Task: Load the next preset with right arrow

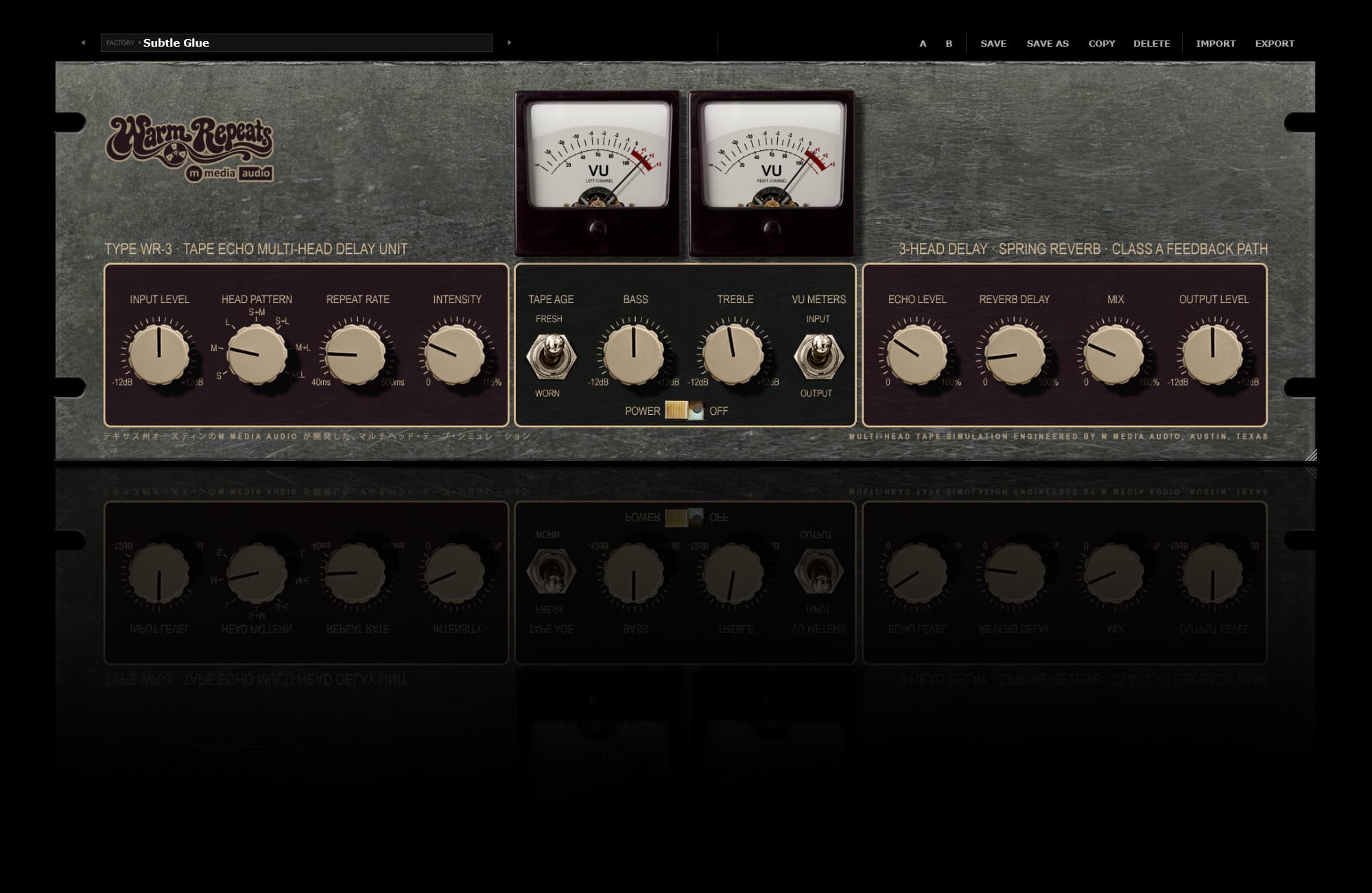Action: (x=509, y=43)
